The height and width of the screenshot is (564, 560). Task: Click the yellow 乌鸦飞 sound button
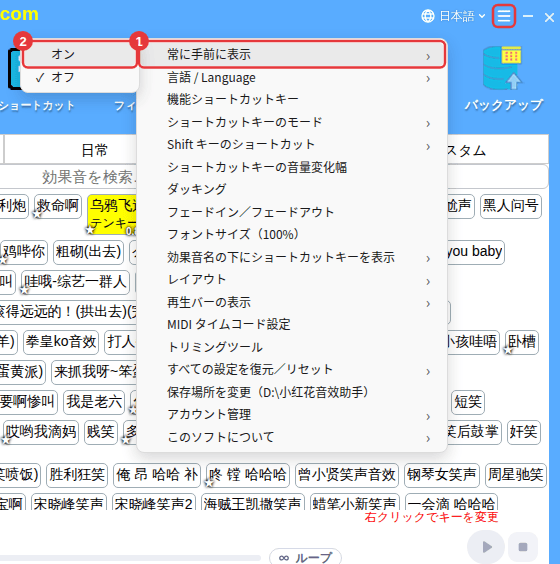pos(112,215)
